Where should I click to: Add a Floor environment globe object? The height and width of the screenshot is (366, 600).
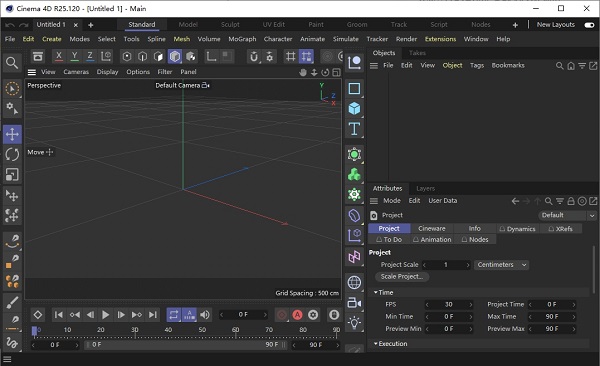[354, 283]
